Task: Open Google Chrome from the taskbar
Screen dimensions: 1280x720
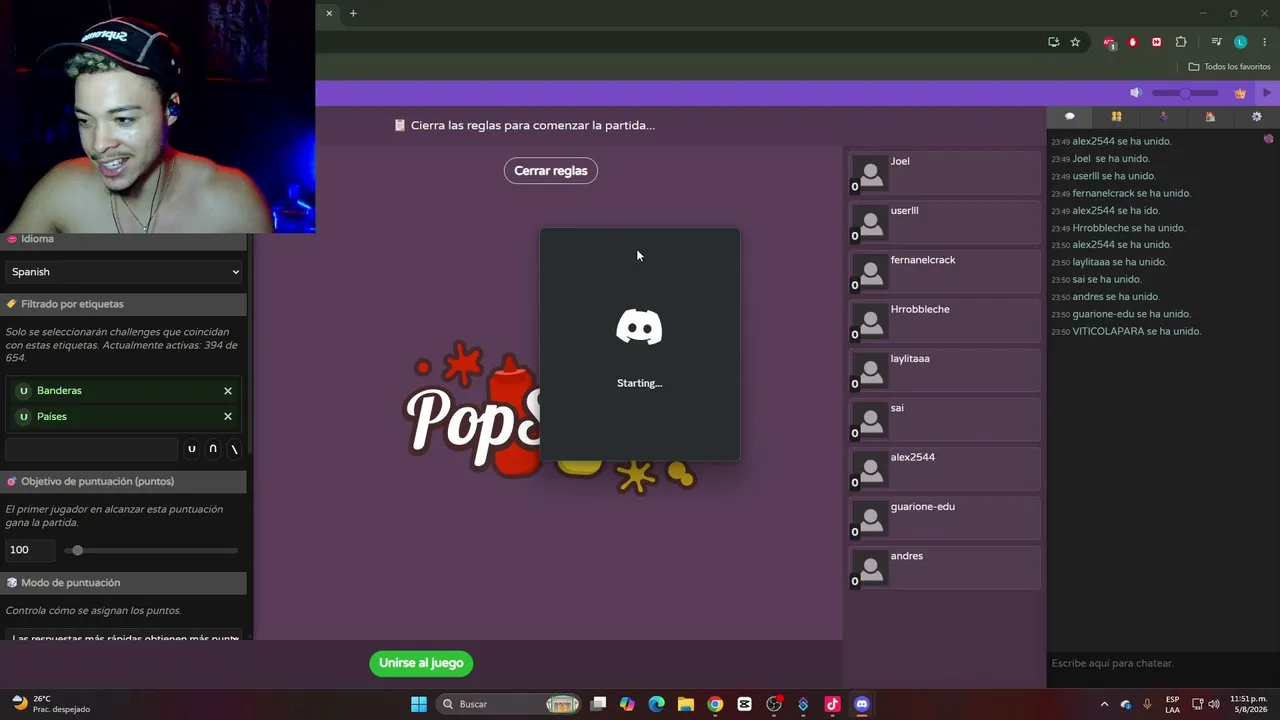Action: (715, 704)
